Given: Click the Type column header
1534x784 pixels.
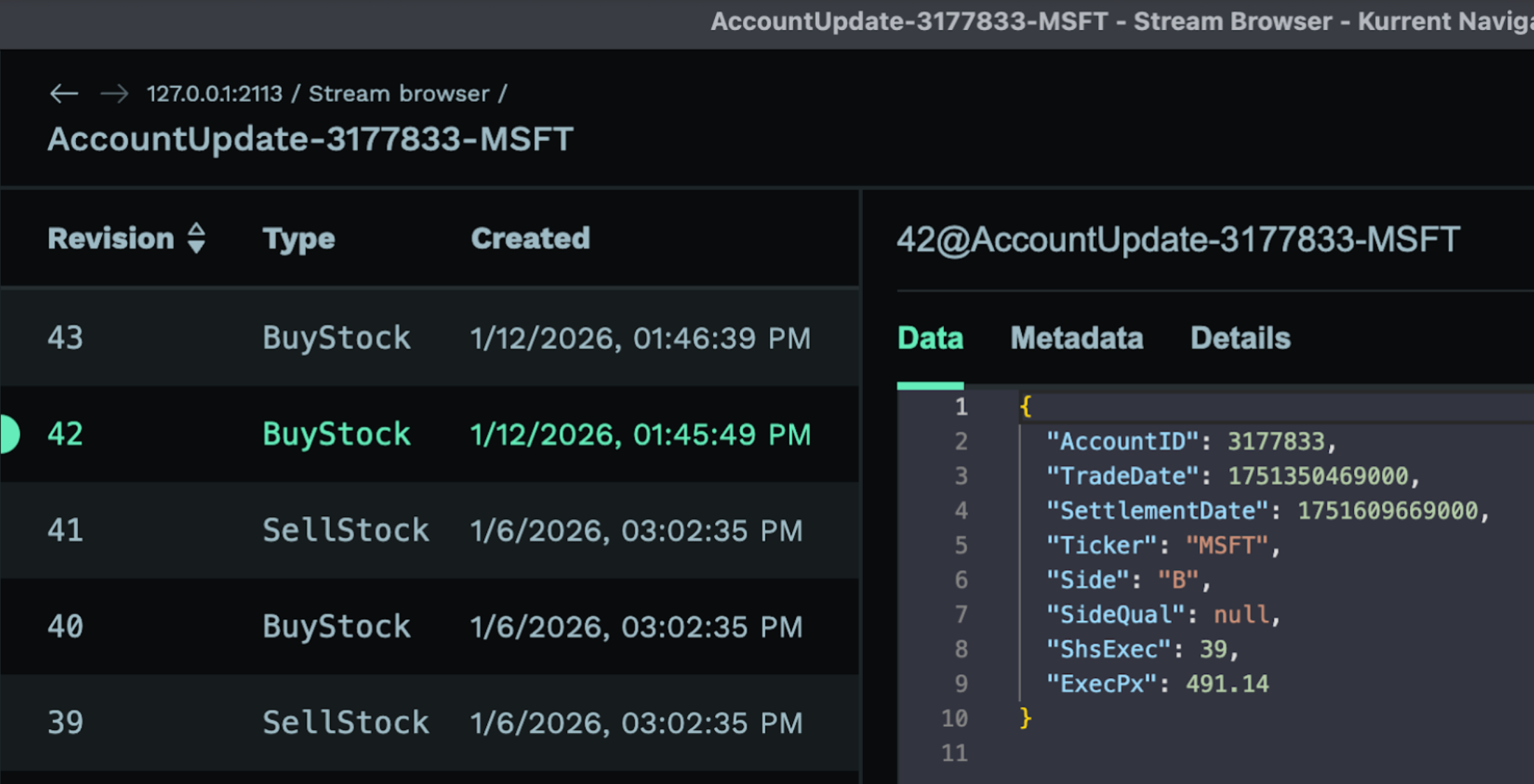Looking at the screenshot, I should (x=299, y=239).
